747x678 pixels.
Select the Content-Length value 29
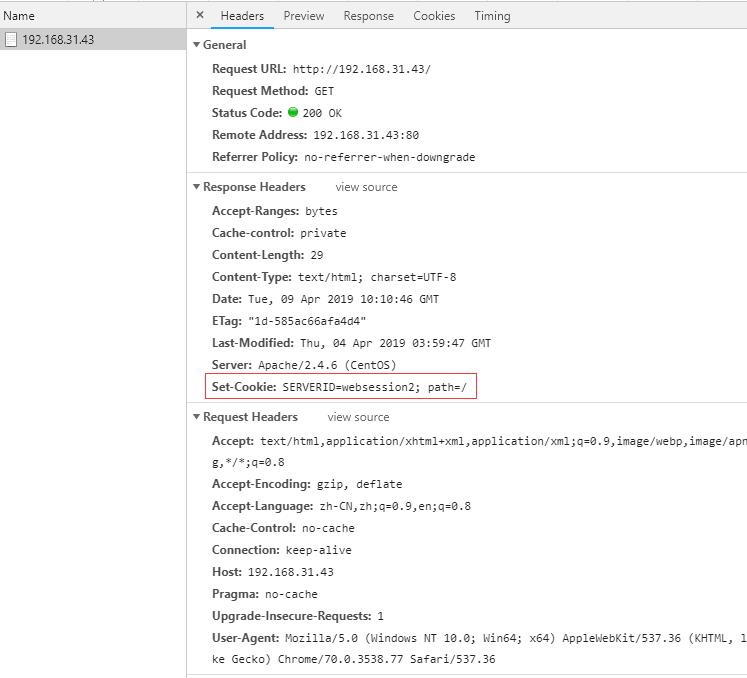(317, 255)
